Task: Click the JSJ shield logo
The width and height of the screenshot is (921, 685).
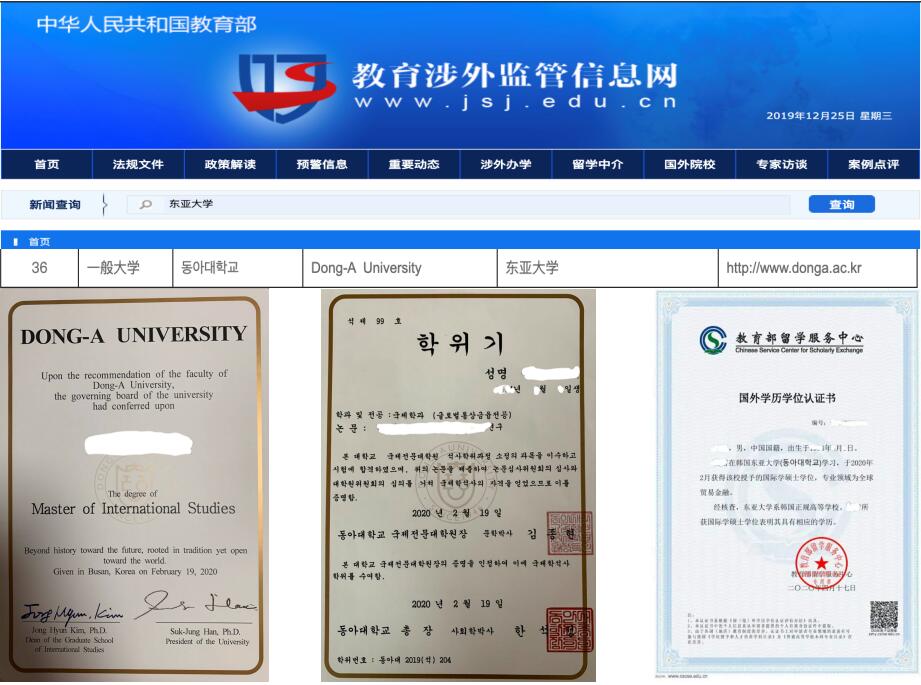Action: 285,88
